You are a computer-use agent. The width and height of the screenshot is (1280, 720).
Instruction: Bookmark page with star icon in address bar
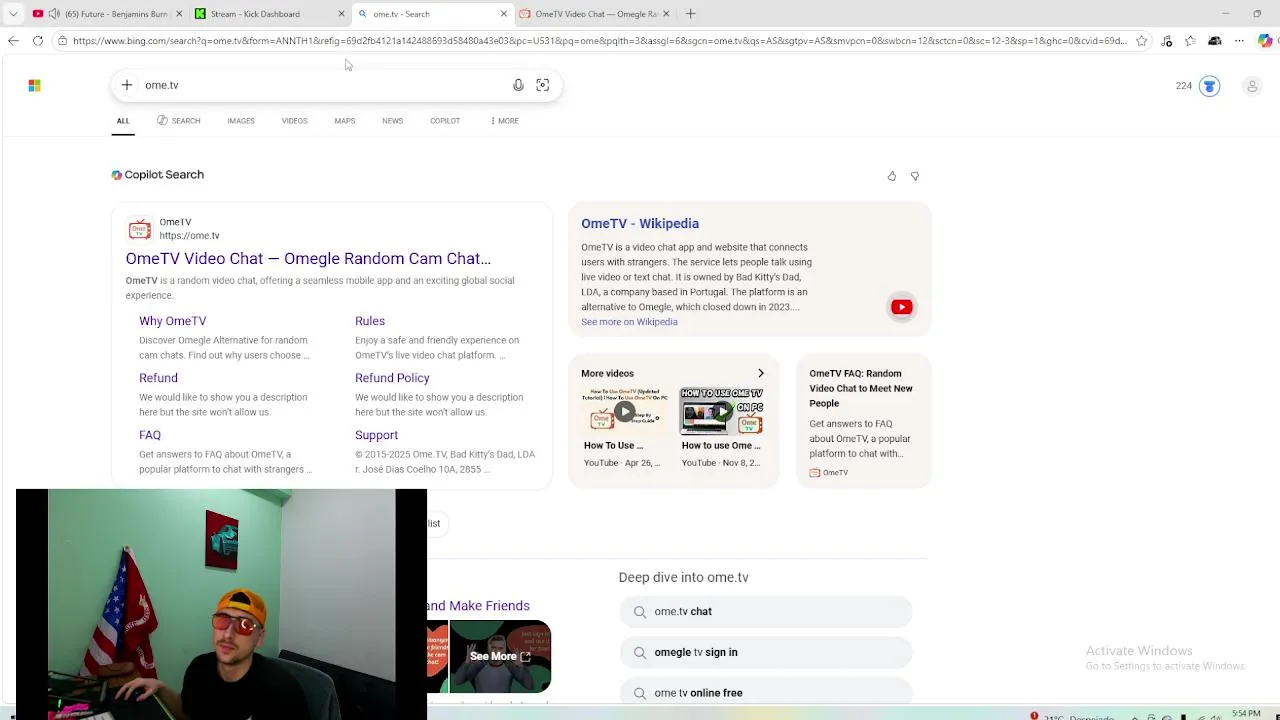pyautogui.click(x=1142, y=41)
